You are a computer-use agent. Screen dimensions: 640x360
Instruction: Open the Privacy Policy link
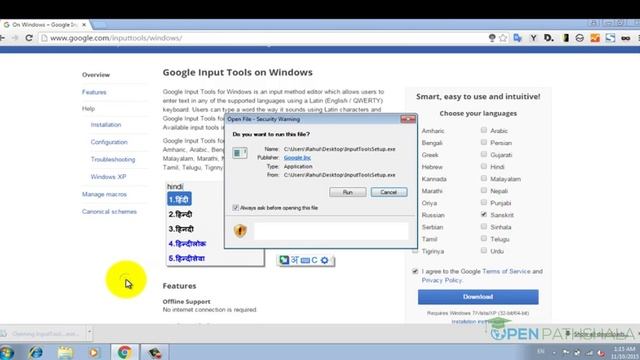coord(442,280)
